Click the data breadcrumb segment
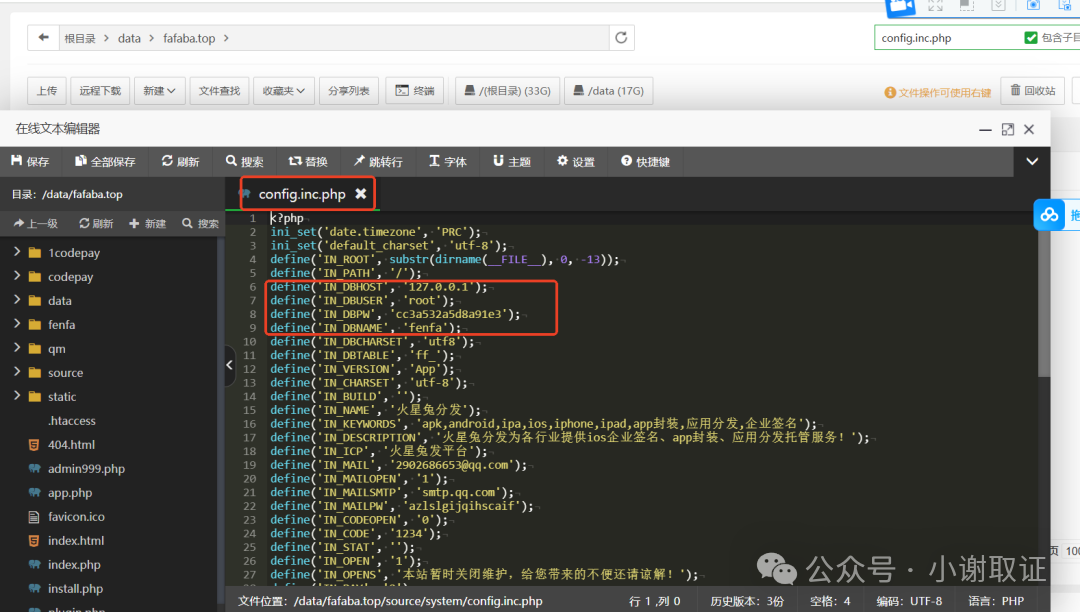Image resolution: width=1080 pixels, height=612 pixels. [x=129, y=39]
